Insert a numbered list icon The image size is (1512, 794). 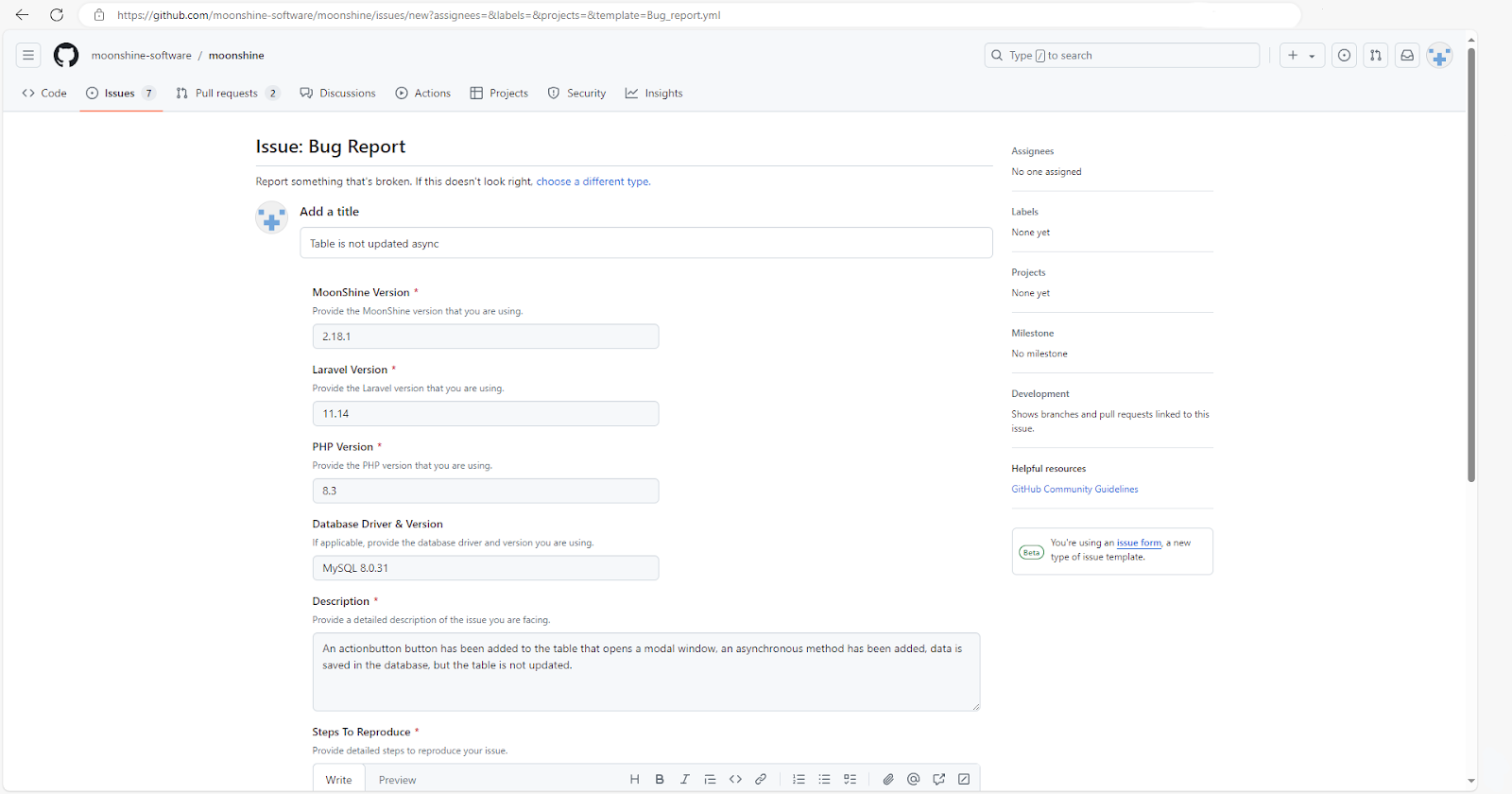799,779
